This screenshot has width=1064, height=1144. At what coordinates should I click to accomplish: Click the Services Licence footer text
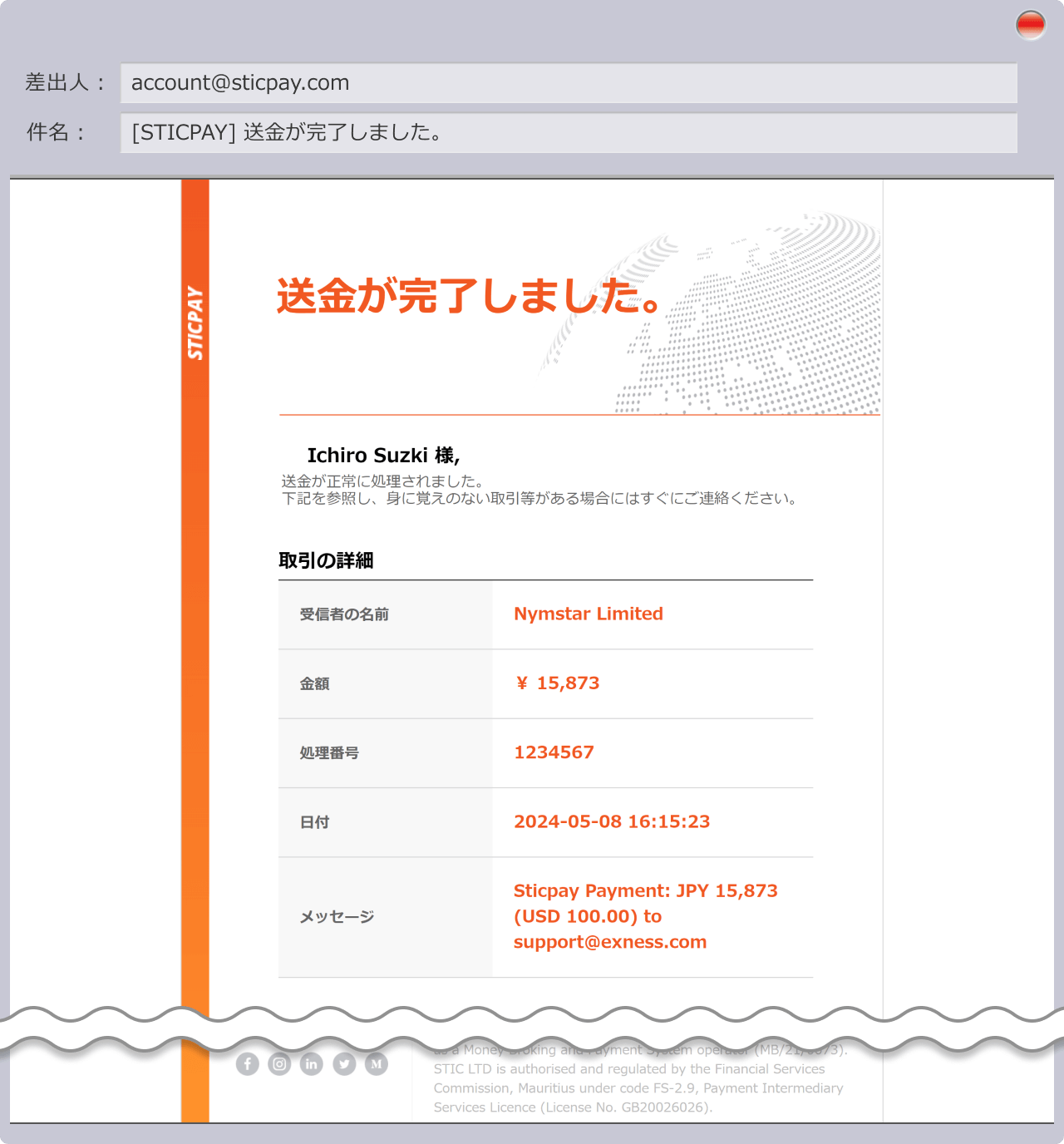point(573,1107)
